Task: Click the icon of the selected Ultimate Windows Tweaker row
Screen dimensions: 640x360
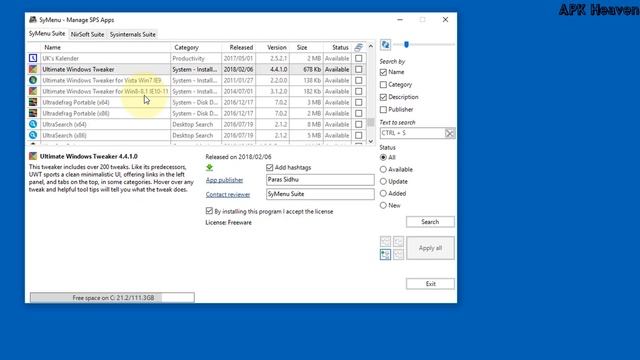Action: click(x=33, y=69)
